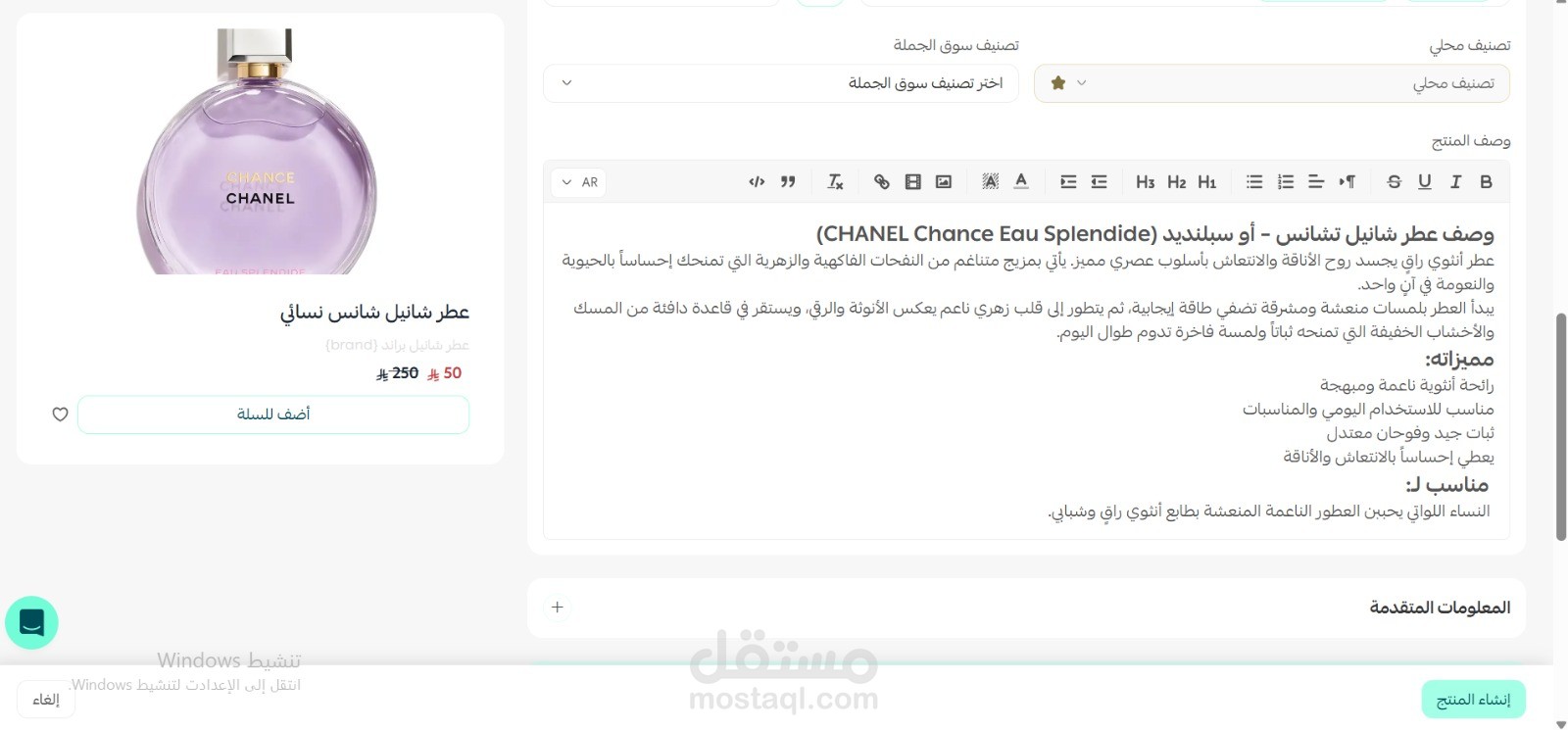Click the vertical page scrollbar

(1561, 426)
